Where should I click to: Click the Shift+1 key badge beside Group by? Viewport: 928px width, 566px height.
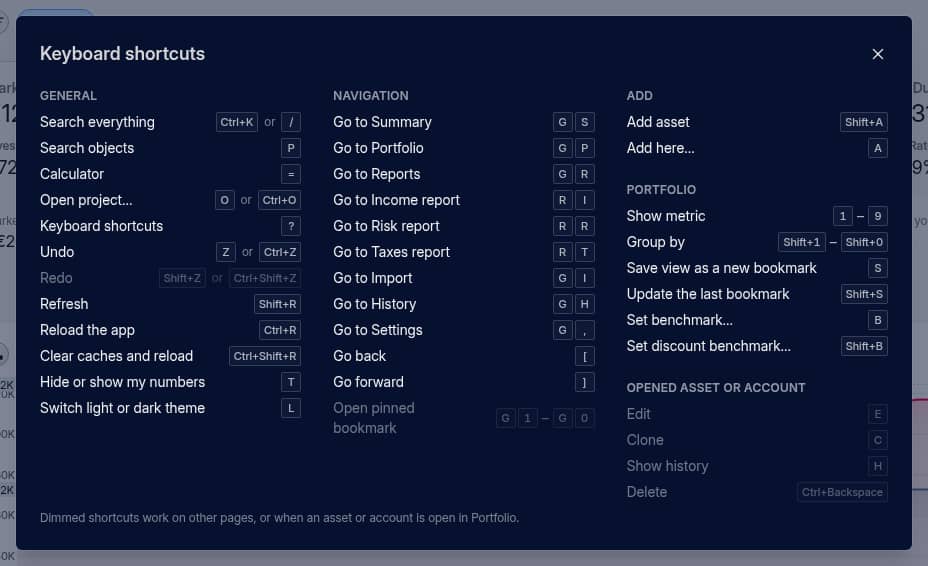[x=801, y=242]
